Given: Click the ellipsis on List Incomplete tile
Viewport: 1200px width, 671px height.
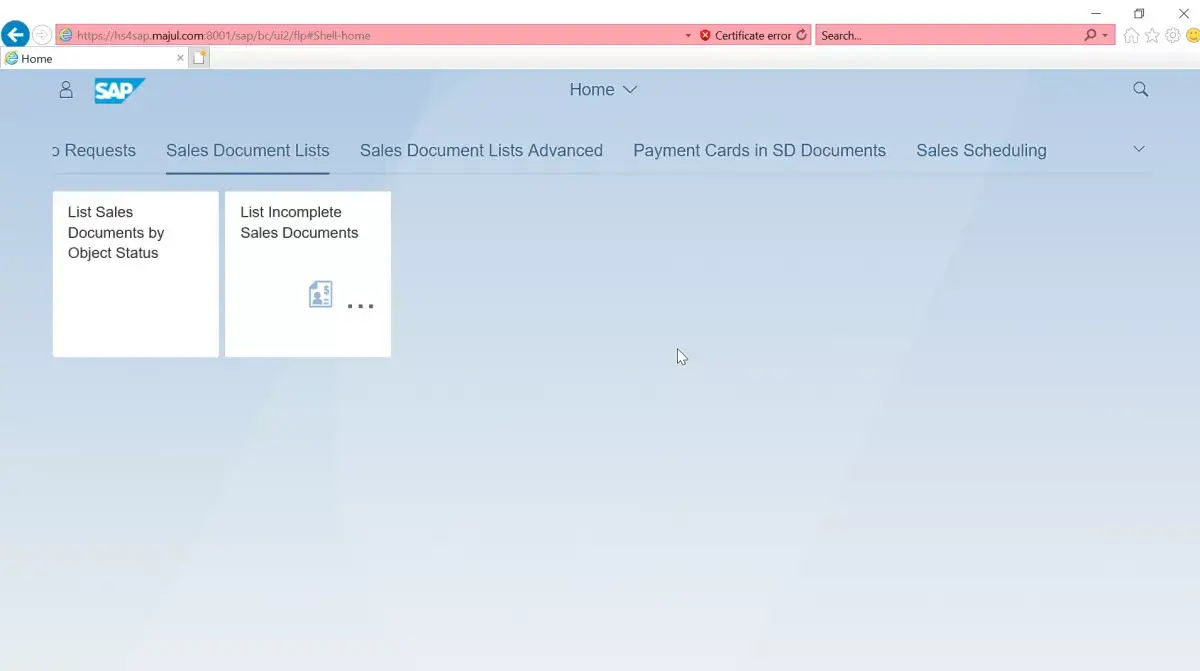Looking at the screenshot, I should click(360, 306).
